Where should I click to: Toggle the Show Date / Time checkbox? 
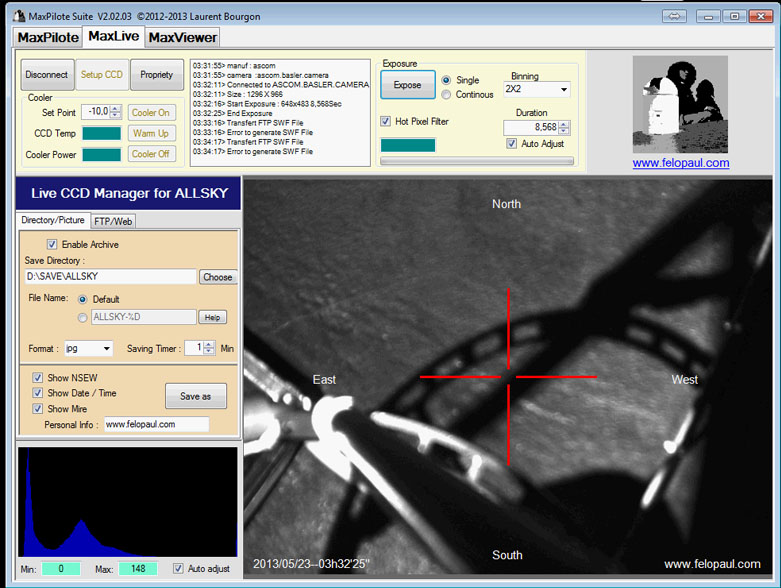point(37,393)
